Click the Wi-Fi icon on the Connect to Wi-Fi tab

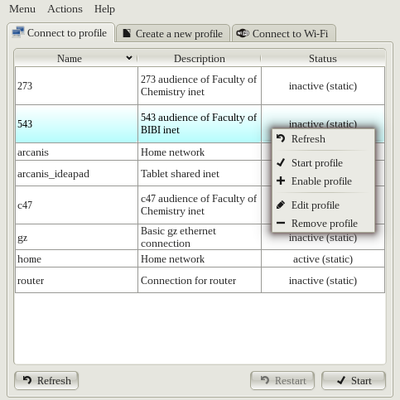[242, 33]
